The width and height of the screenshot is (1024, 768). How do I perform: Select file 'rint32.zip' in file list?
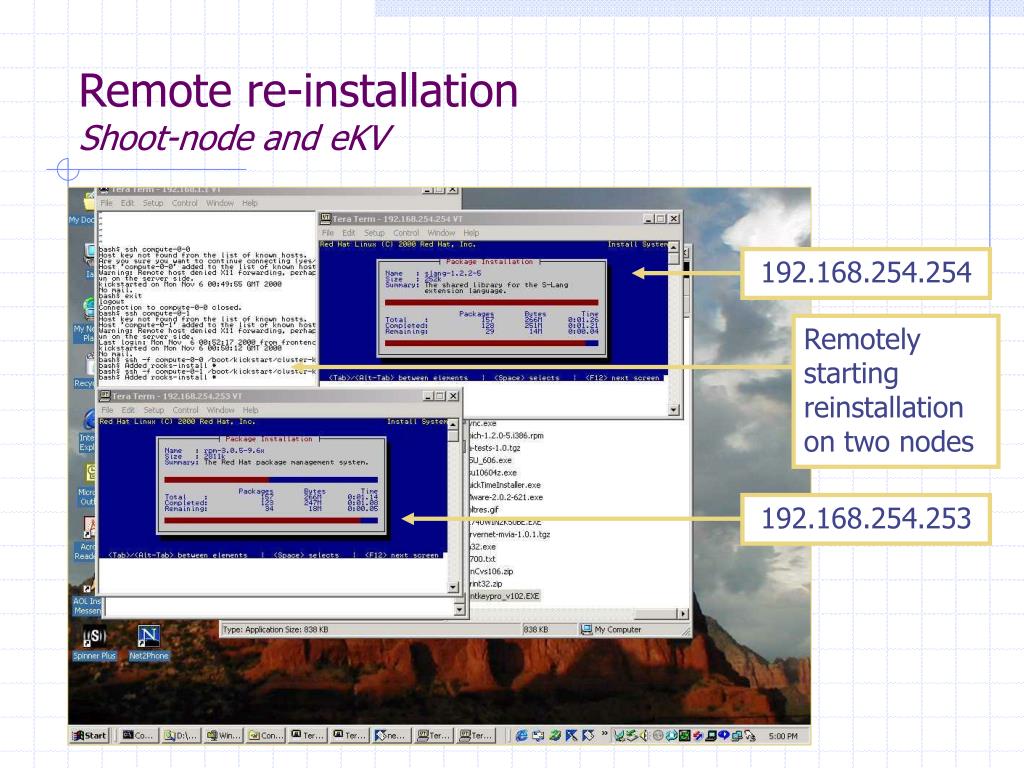486,584
